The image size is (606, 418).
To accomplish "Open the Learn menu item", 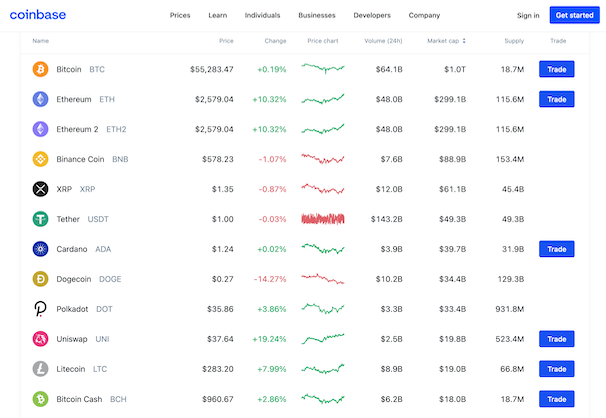I will coord(218,15).
